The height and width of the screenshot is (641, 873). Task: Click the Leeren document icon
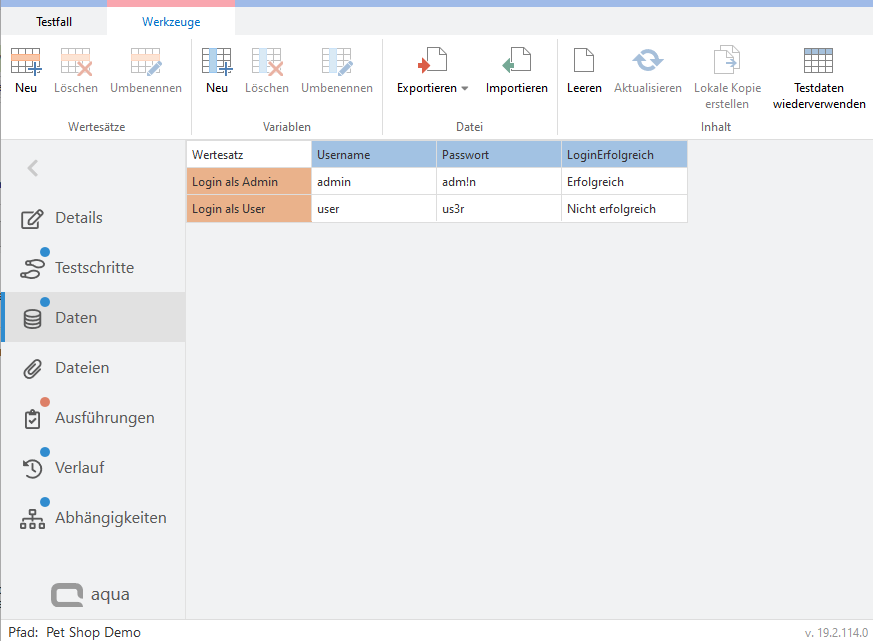[584, 62]
